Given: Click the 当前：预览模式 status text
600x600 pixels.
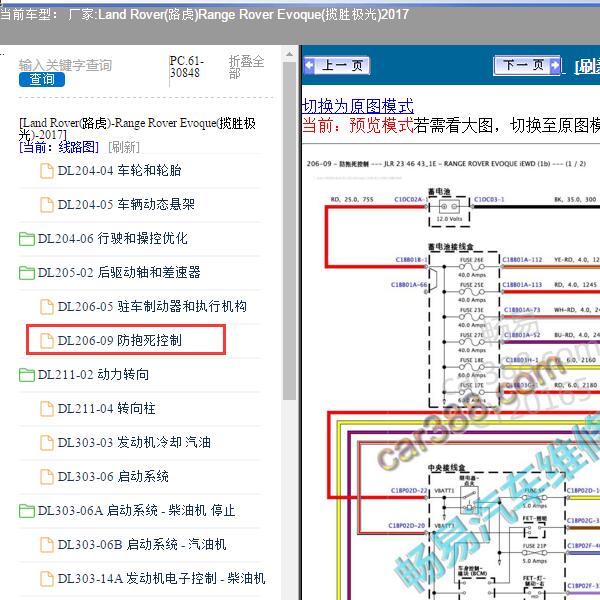Looking at the screenshot, I should click(x=357, y=125).
